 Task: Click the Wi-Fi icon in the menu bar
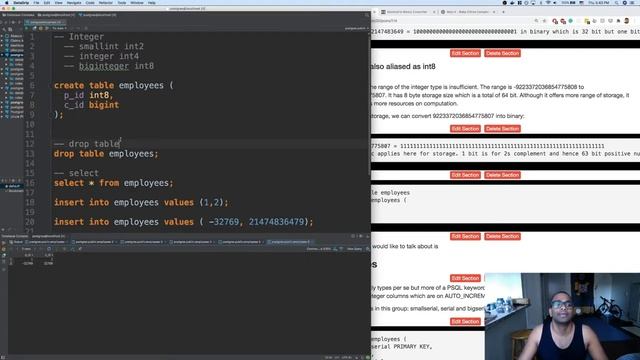548,3
